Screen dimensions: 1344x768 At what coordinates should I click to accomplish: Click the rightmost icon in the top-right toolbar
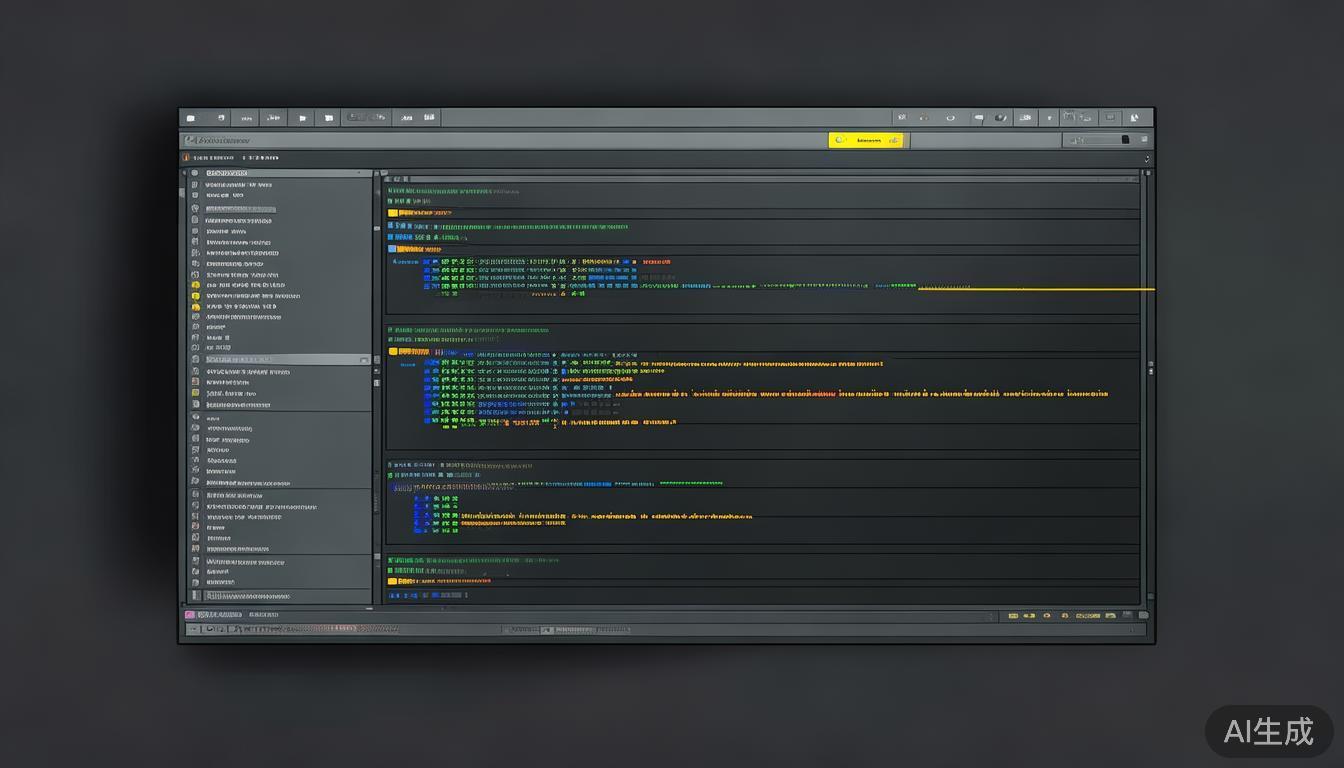1135,117
